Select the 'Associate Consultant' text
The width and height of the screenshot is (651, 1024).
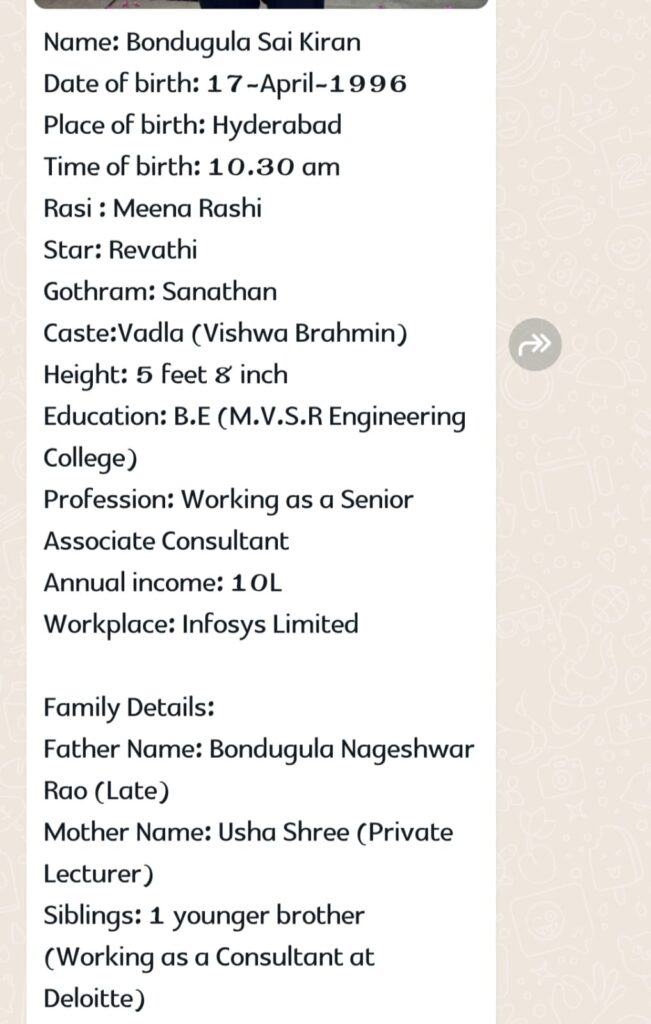tap(166, 541)
